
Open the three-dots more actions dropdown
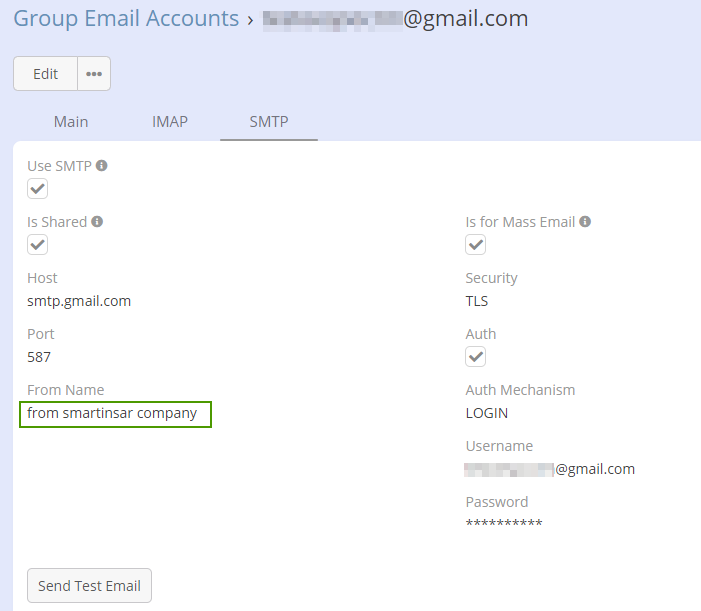click(x=94, y=74)
